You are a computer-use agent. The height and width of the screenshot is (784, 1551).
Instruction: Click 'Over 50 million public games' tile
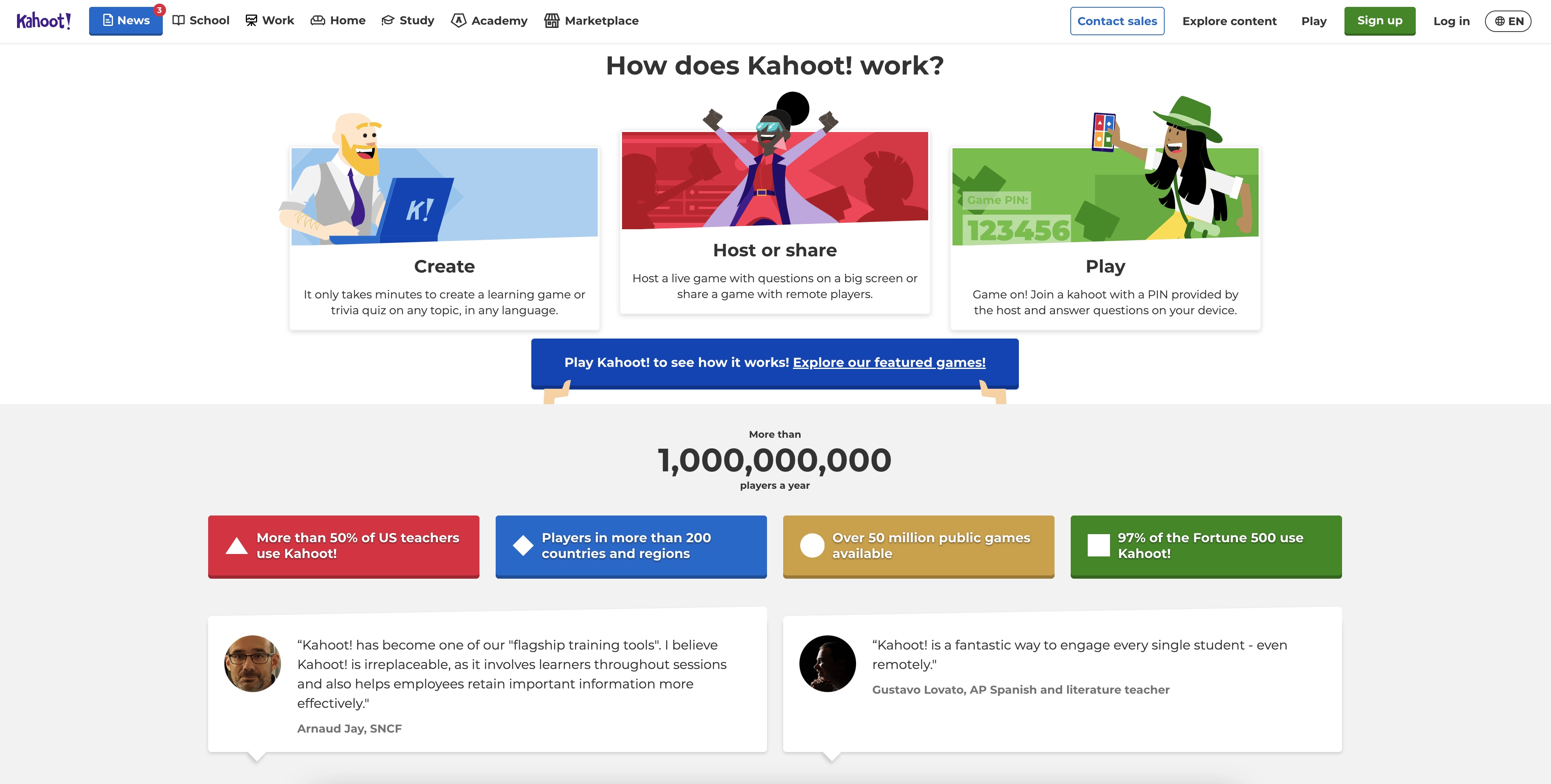click(x=918, y=546)
